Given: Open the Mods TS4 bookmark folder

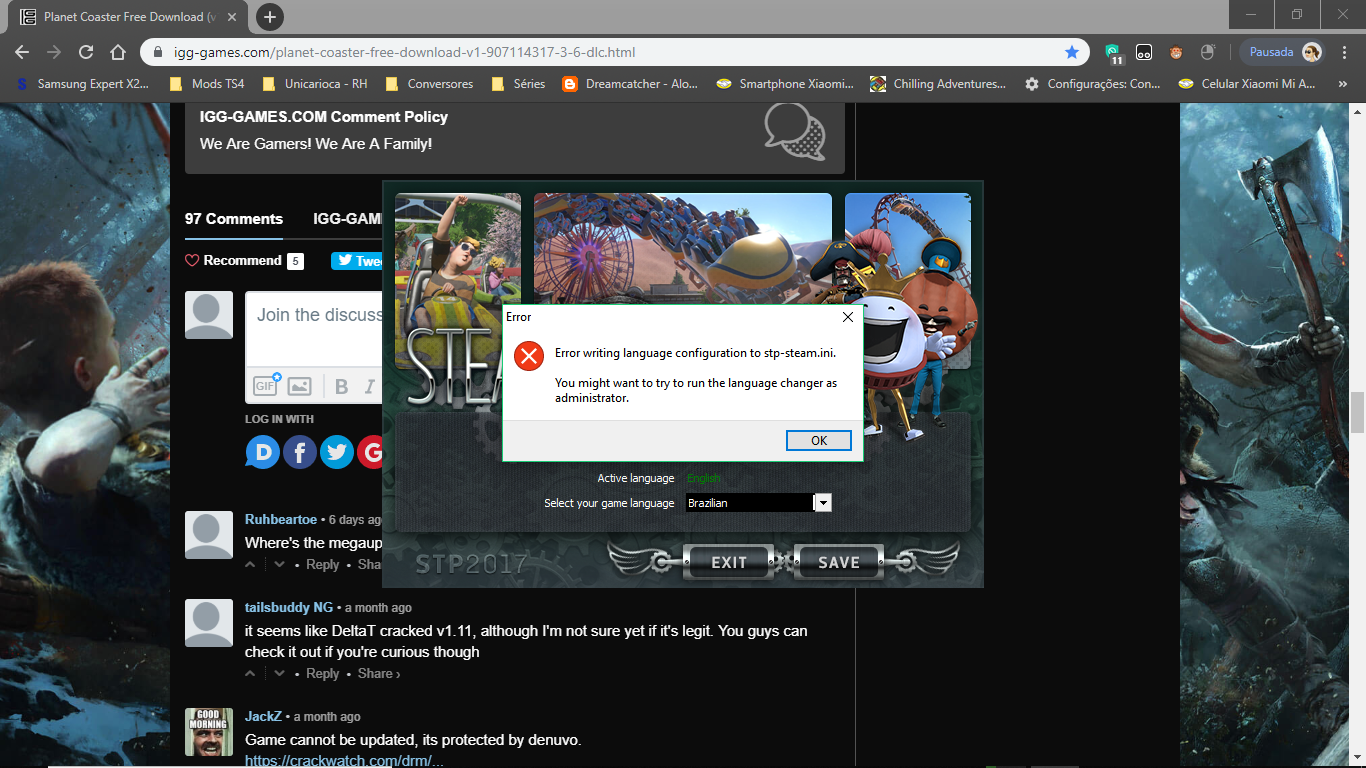Looking at the screenshot, I should click(207, 84).
